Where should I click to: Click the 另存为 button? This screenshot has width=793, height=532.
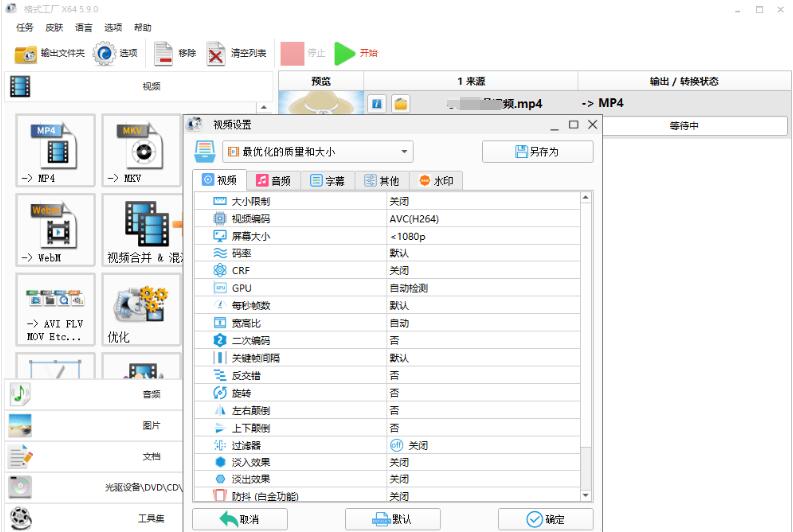point(538,152)
